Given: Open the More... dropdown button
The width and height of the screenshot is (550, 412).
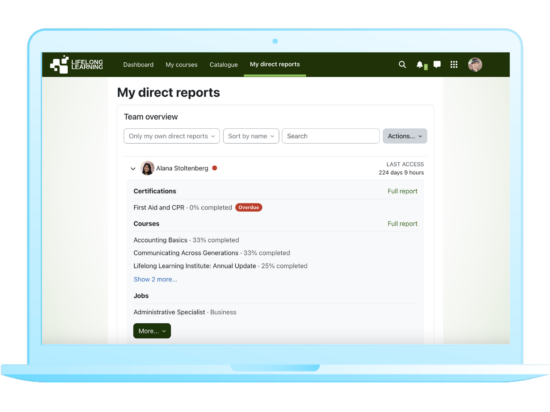Looking at the screenshot, I should tap(152, 331).
